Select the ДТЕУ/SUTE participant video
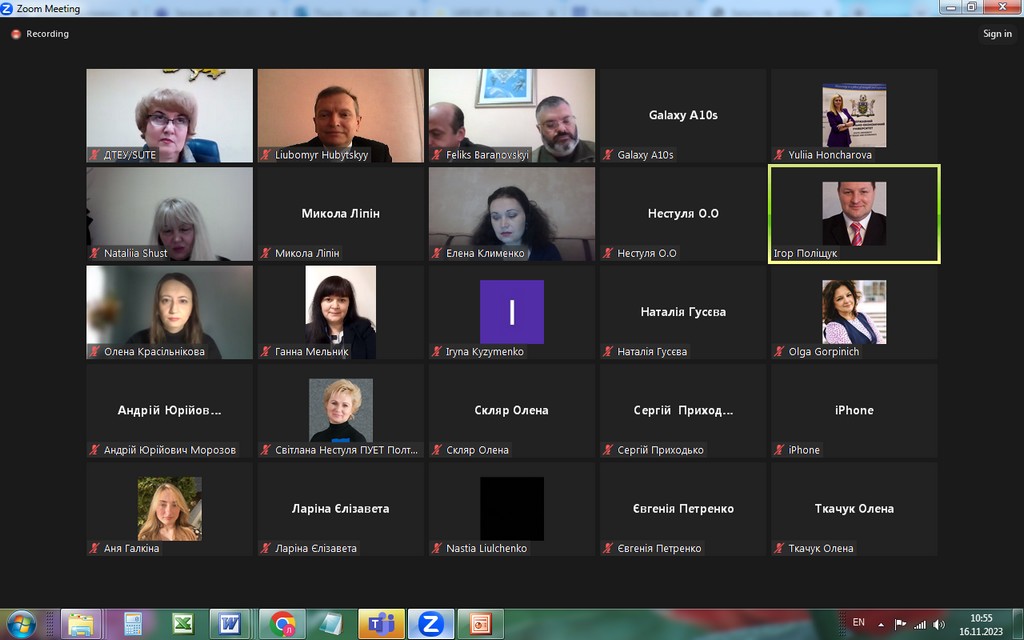The width and height of the screenshot is (1024, 640). [x=169, y=115]
